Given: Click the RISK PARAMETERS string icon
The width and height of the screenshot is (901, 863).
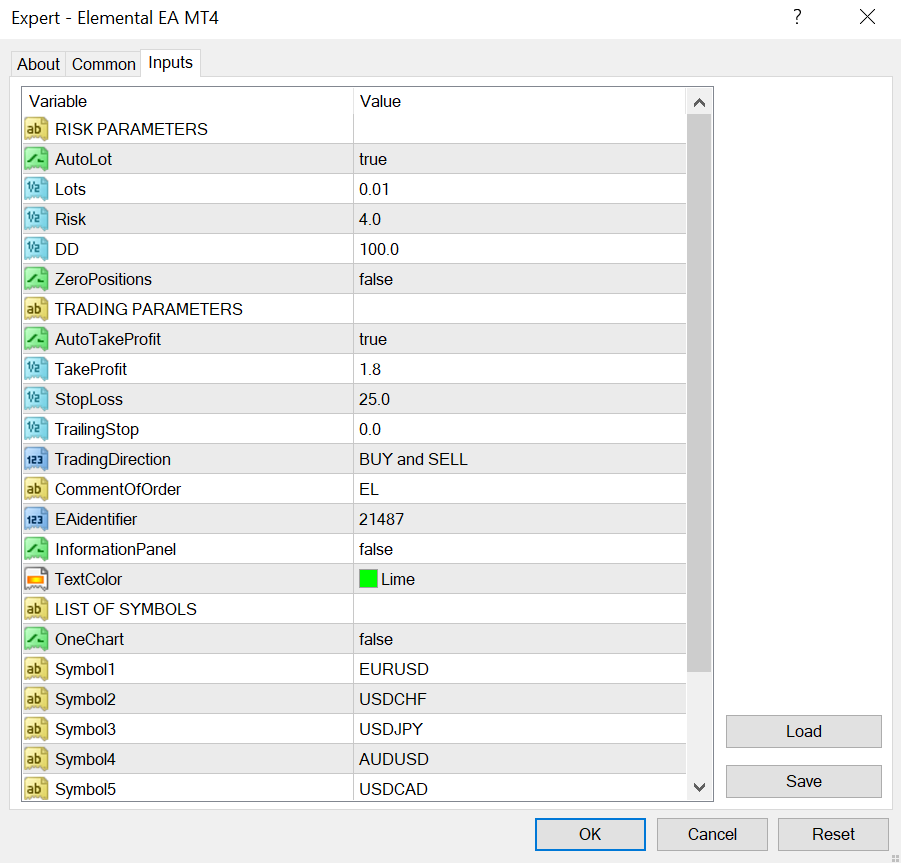Looking at the screenshot, I should pos(36,129).
